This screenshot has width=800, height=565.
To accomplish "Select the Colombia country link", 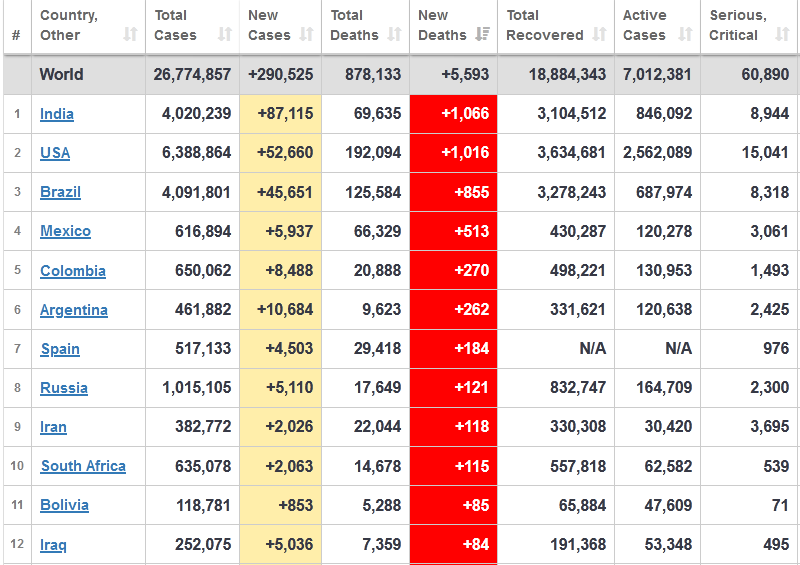I will tap(72, 271).
